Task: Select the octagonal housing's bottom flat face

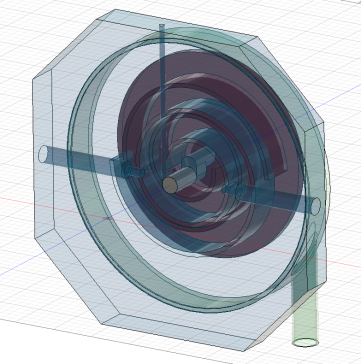Action: click(178, 332)
